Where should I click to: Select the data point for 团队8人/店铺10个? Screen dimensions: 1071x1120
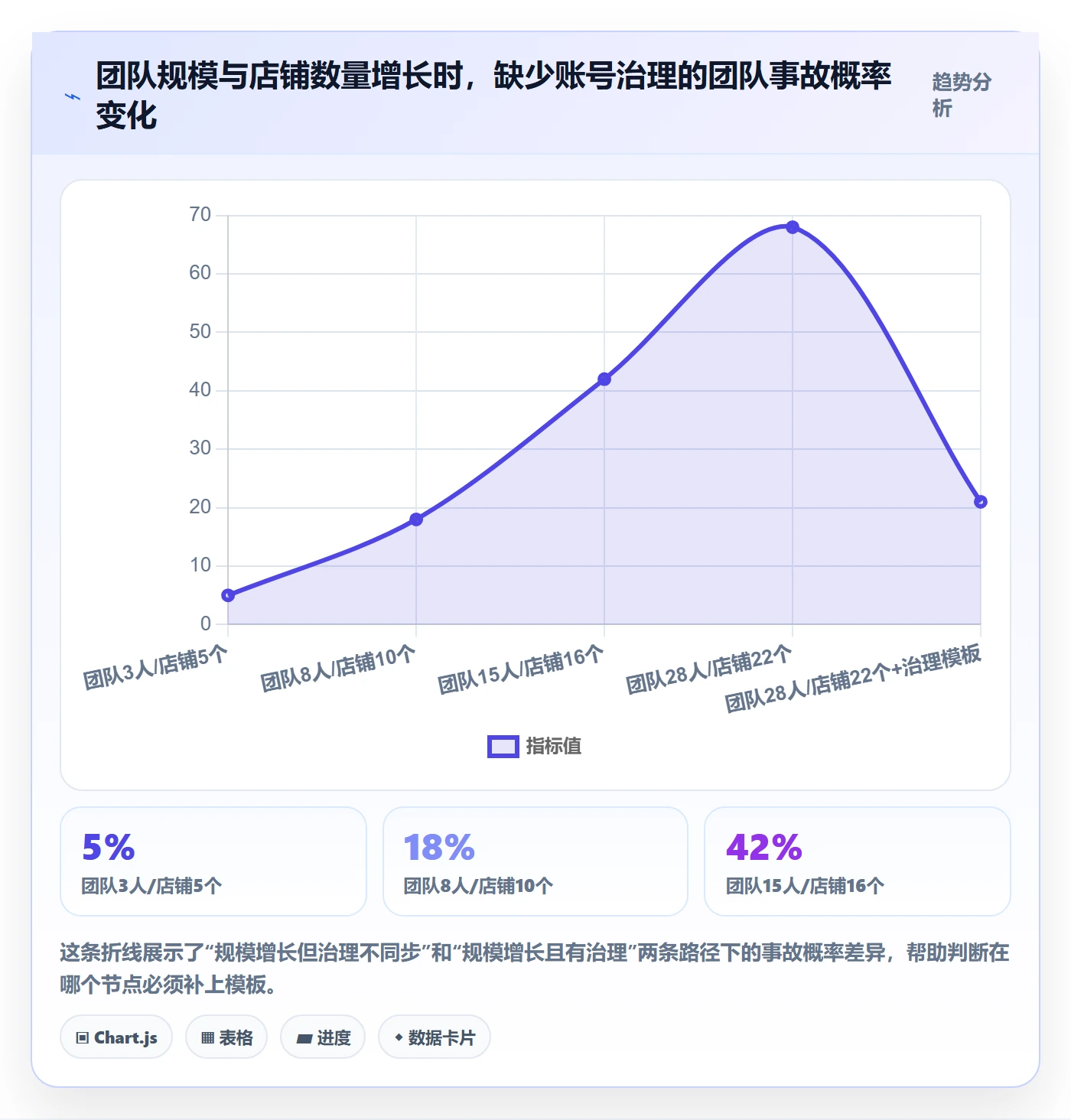point(416,519)
